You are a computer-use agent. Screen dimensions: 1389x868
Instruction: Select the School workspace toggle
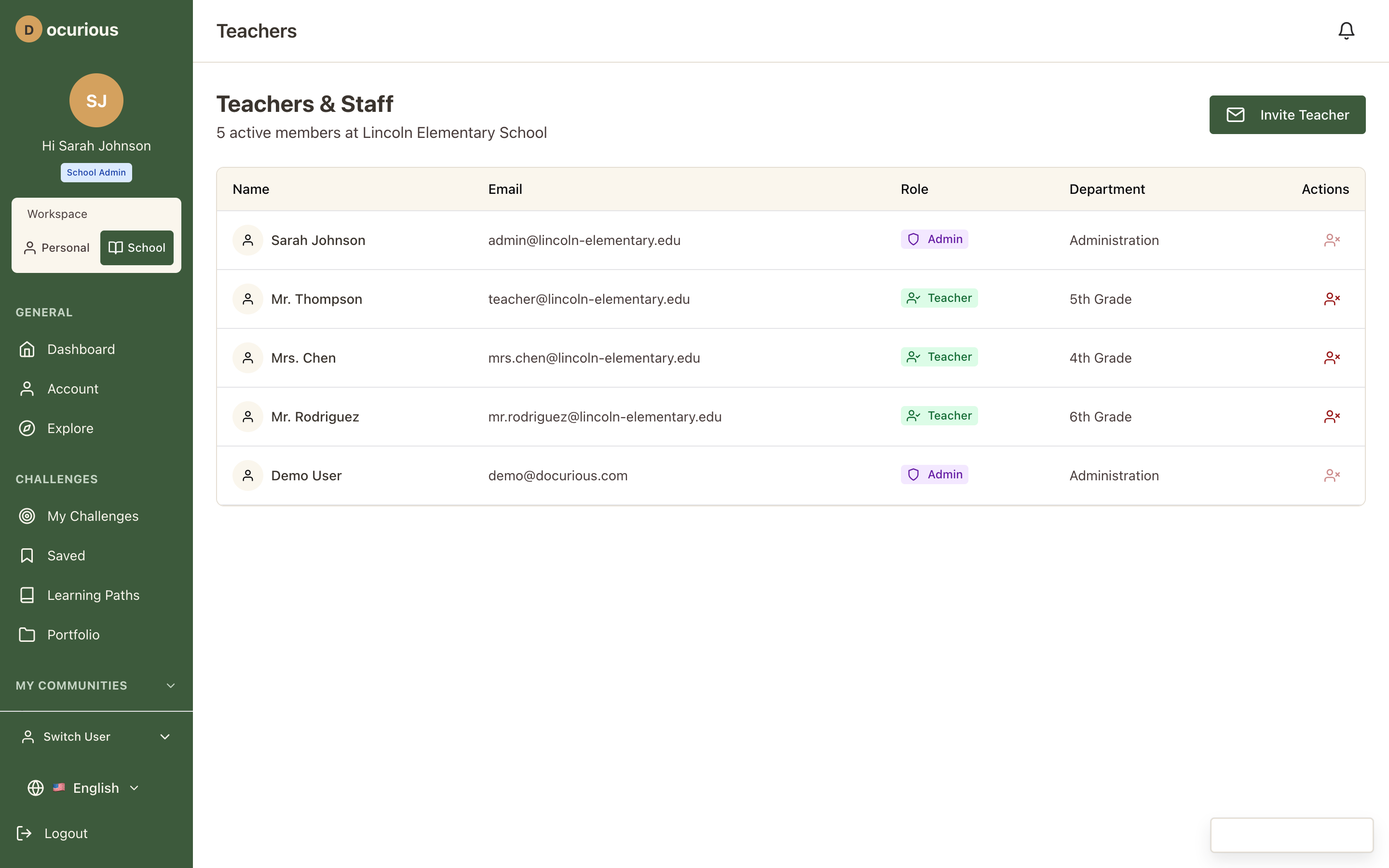[x=136, y=247]
